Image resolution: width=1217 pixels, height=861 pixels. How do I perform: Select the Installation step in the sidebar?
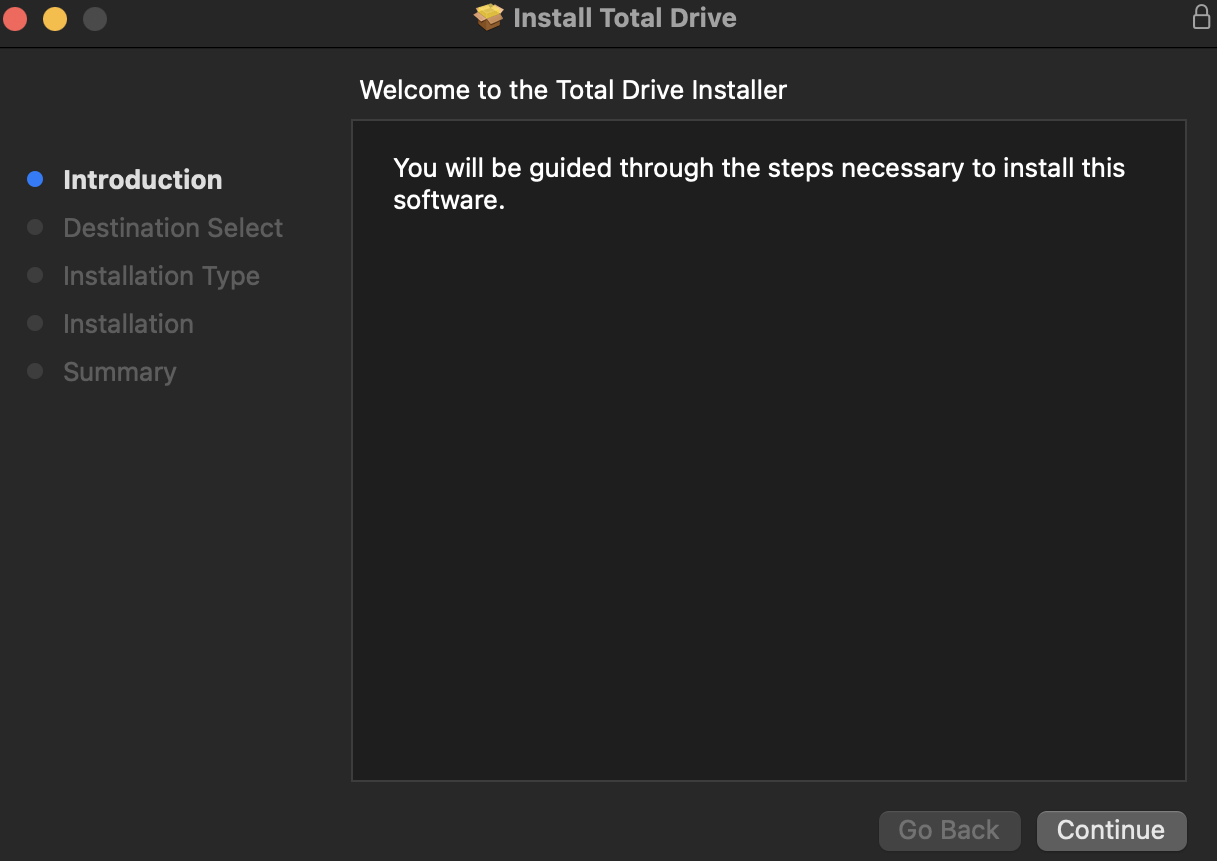click(128, 323)
